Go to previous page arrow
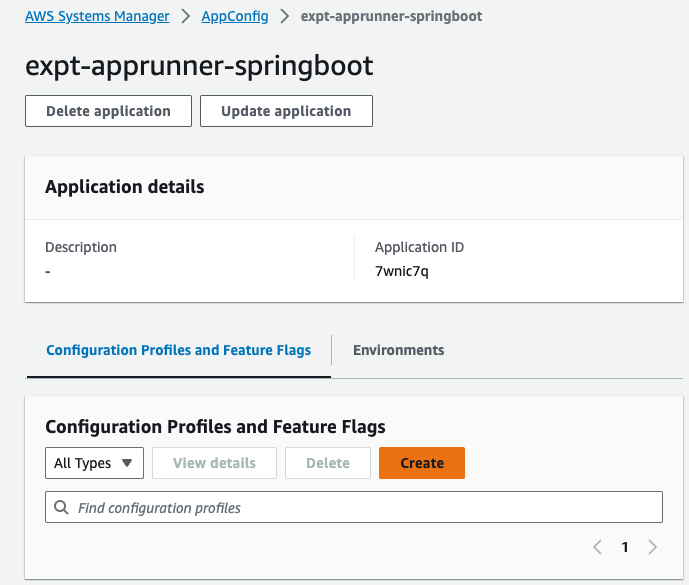The width and height of the screenshot is (689, 585). coord(597,547)
